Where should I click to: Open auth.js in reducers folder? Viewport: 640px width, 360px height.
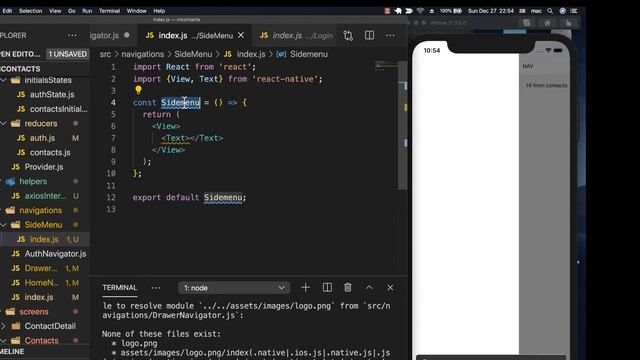pos(42,138)
